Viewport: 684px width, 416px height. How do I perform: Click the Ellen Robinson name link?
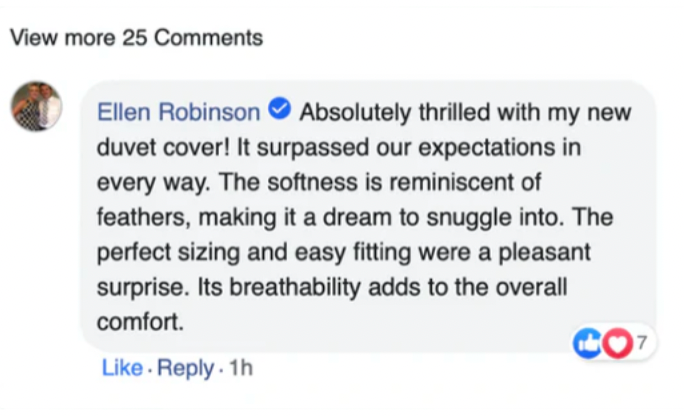point(179,112)
